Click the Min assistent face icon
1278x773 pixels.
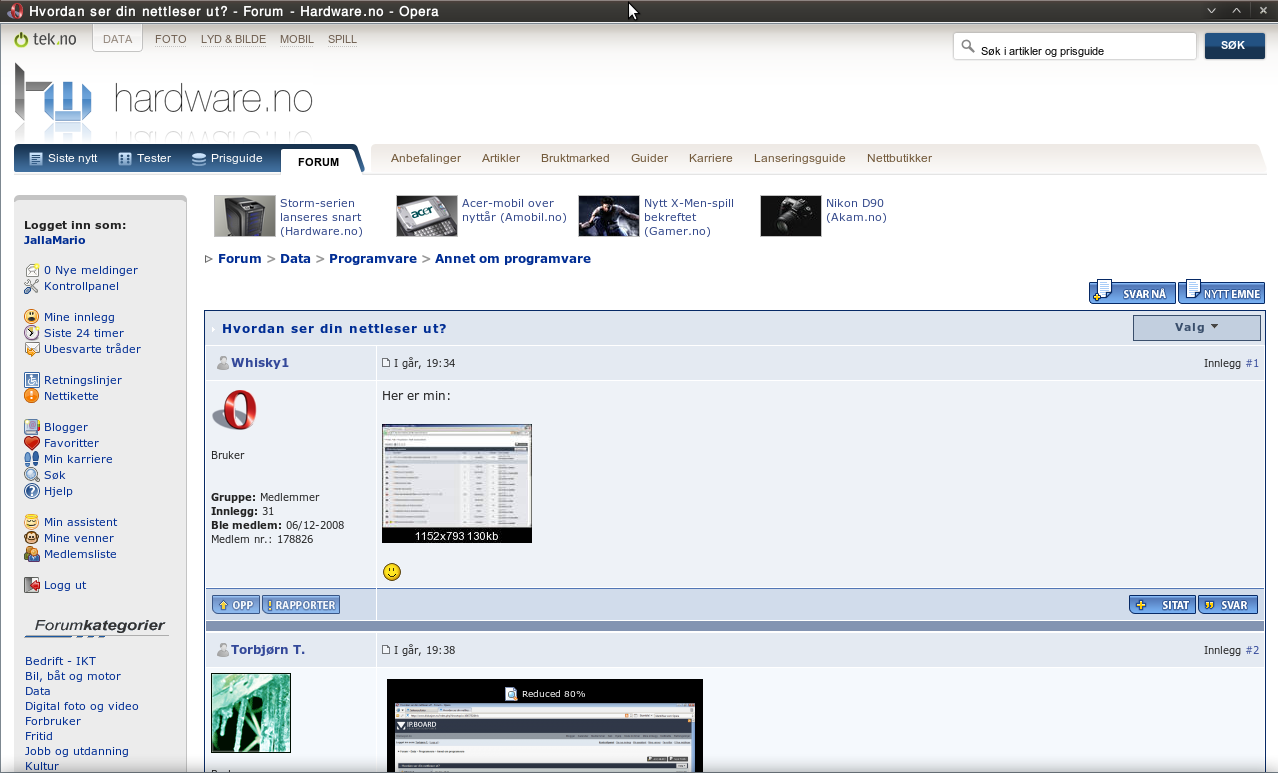[x=32, y=522]
